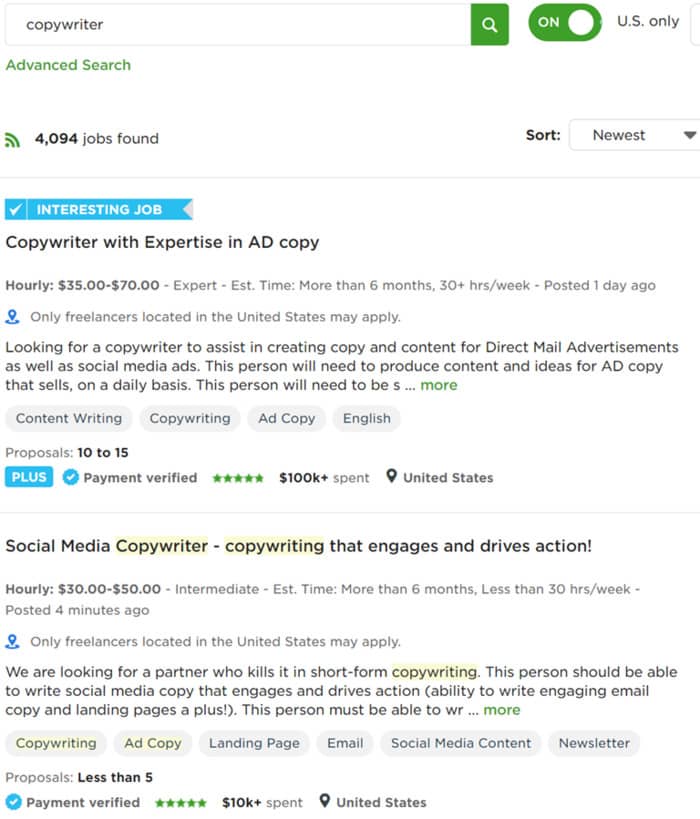Click the orange RSS feed icon
Image resolution: width=700 pixels, height=819 pixels.
(x=12, y=139)
